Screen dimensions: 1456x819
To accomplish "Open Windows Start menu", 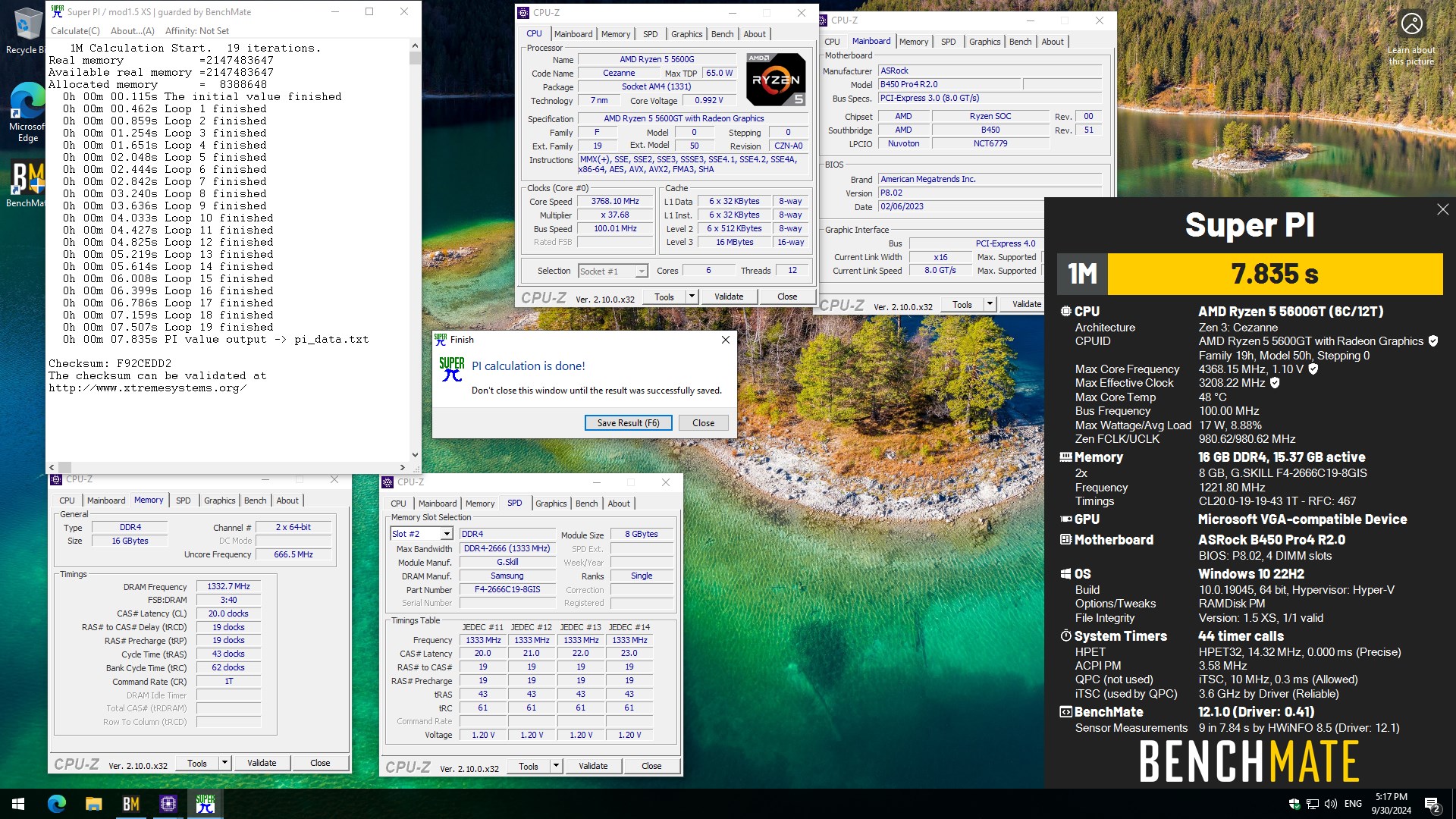I will coord(18,804).
